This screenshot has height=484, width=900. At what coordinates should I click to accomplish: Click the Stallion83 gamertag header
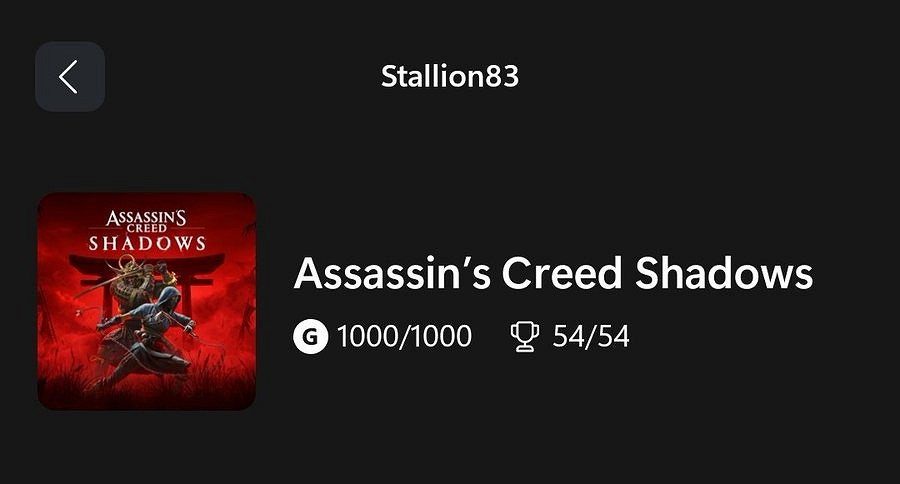pos(449,77)
